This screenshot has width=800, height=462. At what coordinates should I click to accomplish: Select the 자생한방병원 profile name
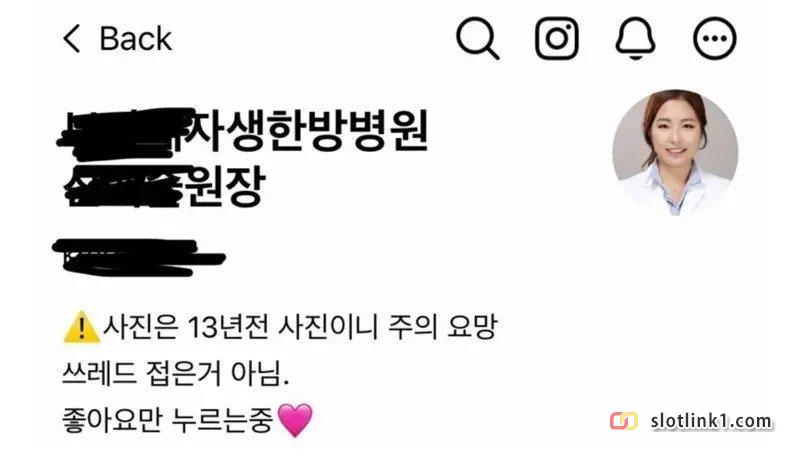click(306, 131)
